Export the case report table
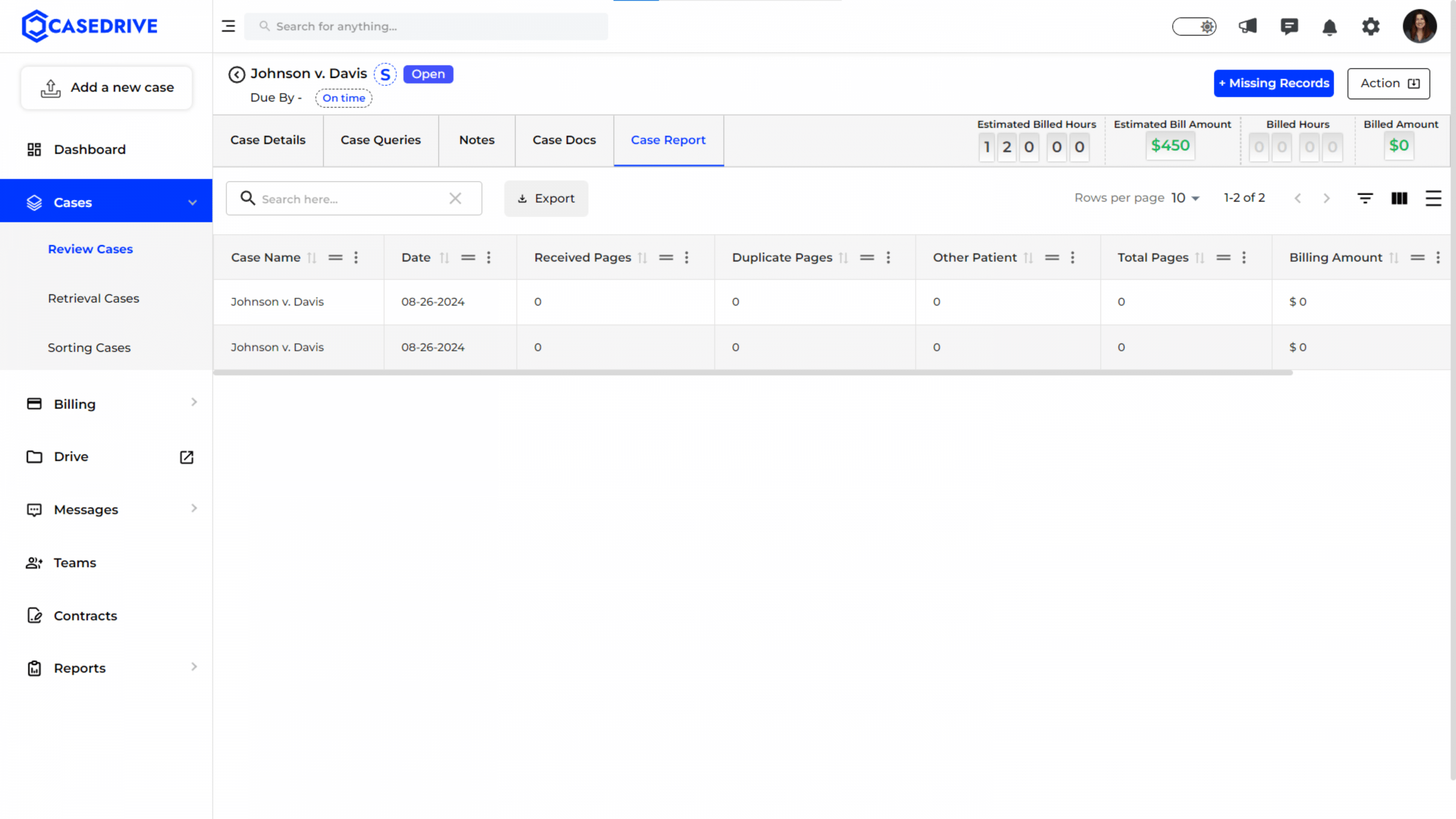Image resolution: width=1456 pixels, height=819 pixels. point(546,198)
